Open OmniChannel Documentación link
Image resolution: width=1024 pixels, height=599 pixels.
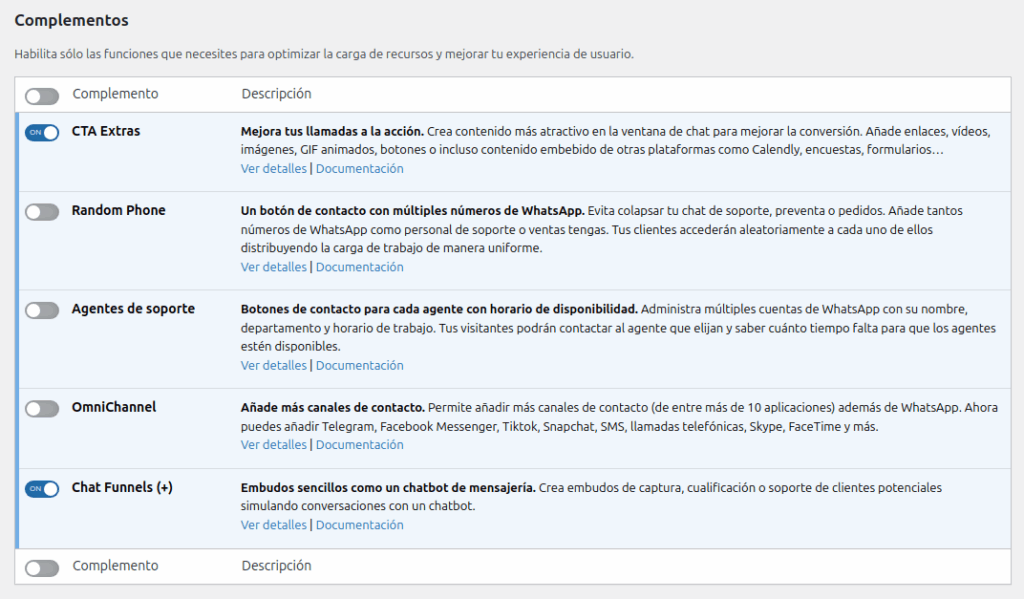359,445
